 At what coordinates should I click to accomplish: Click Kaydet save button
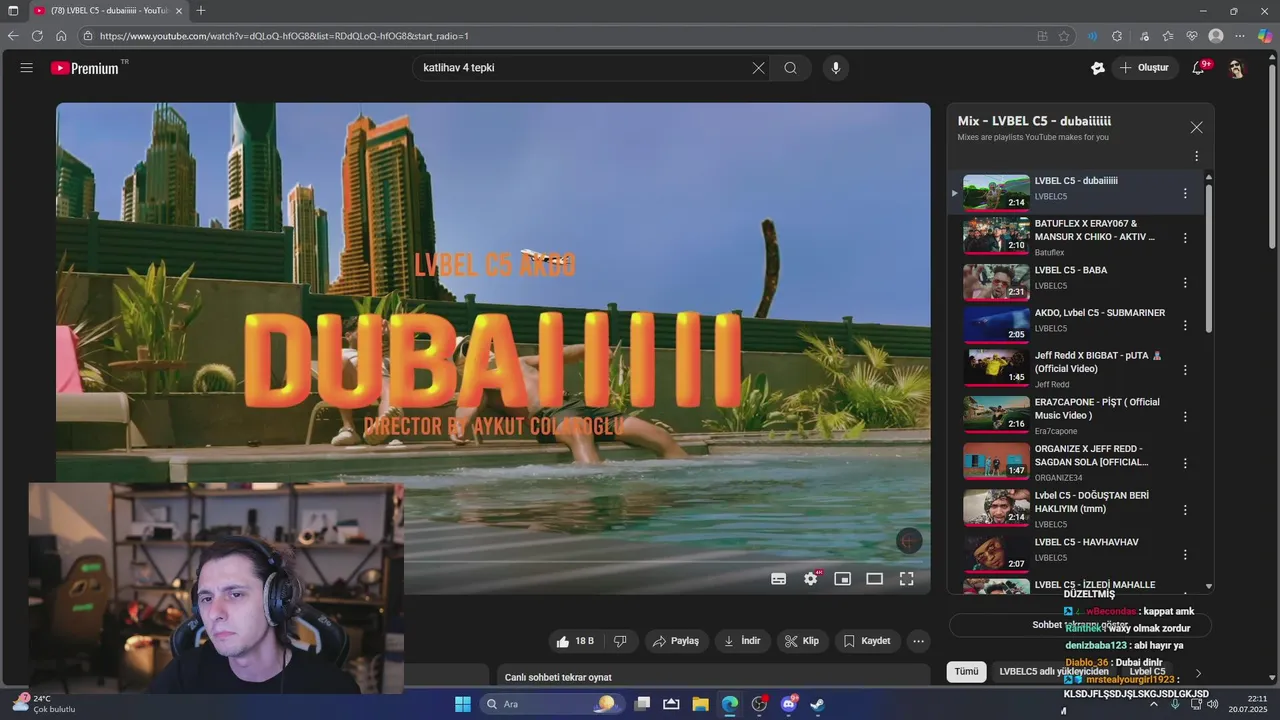(x=867, y=641)
